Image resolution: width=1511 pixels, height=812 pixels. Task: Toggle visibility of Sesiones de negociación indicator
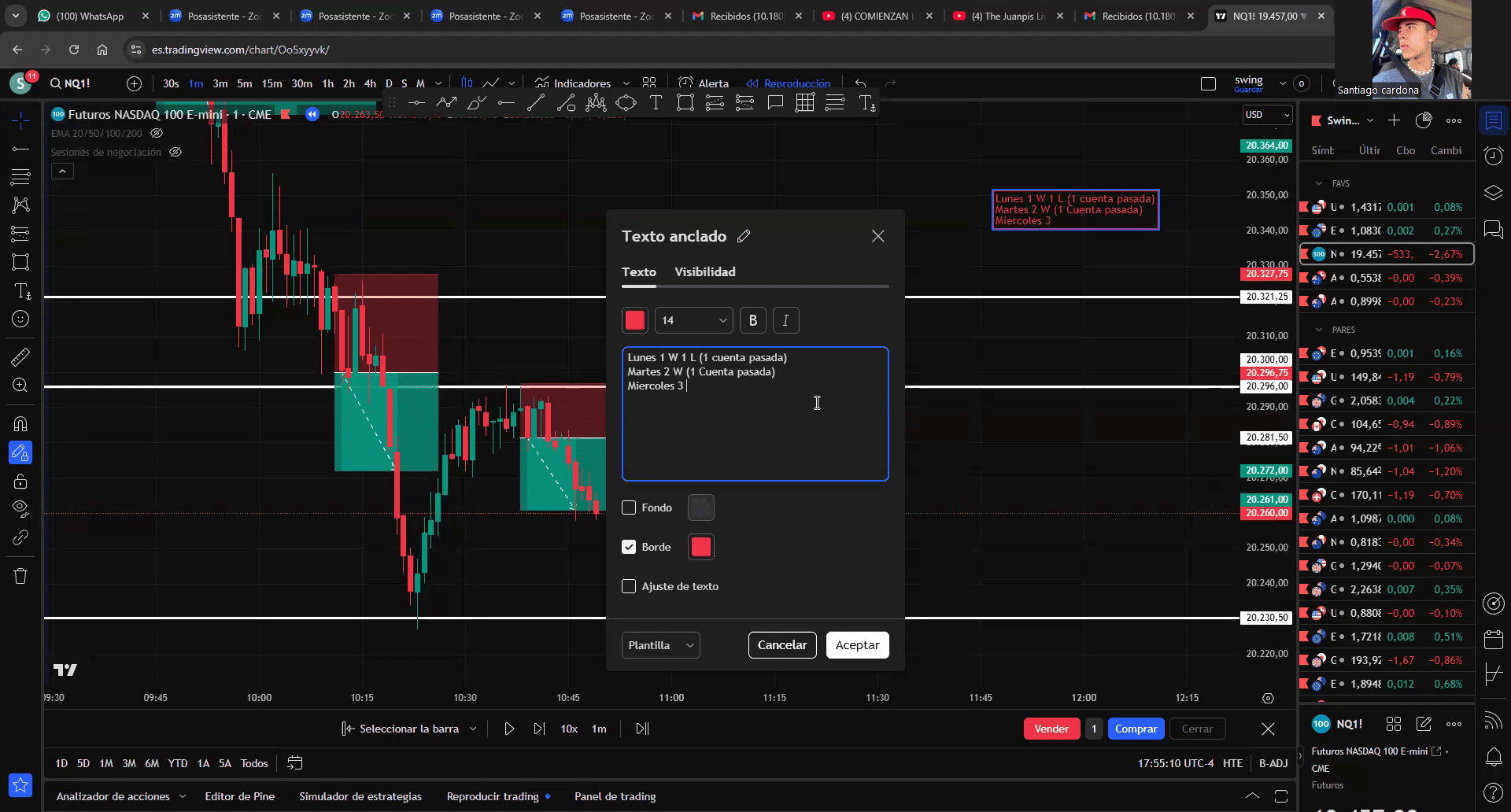tap(175, 152)
